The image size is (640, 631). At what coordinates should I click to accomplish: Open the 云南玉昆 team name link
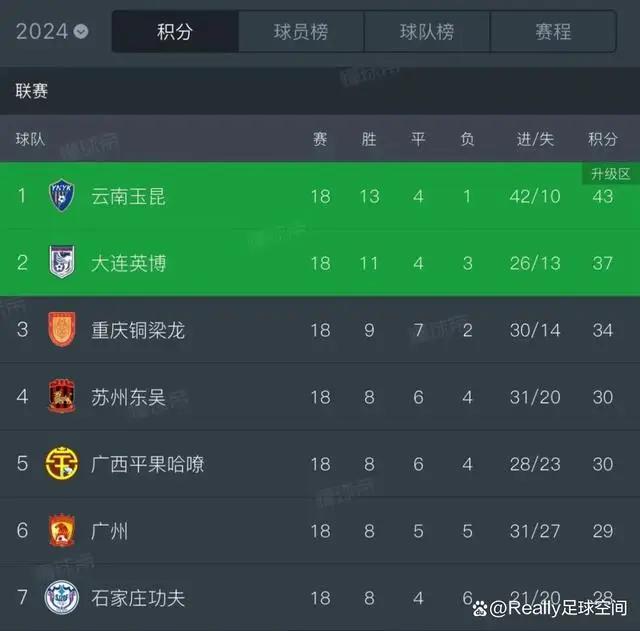[x=128, y=196]
